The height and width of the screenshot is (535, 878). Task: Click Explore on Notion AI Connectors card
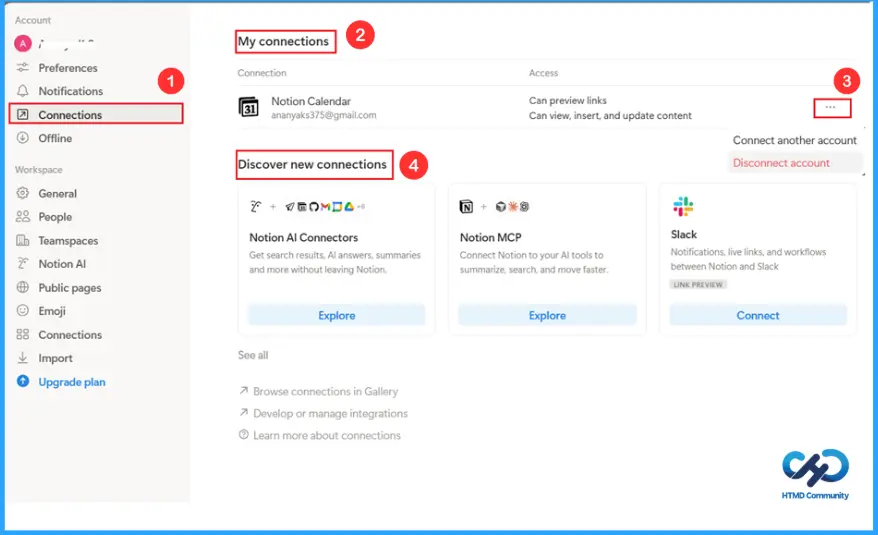click(337, 315)
